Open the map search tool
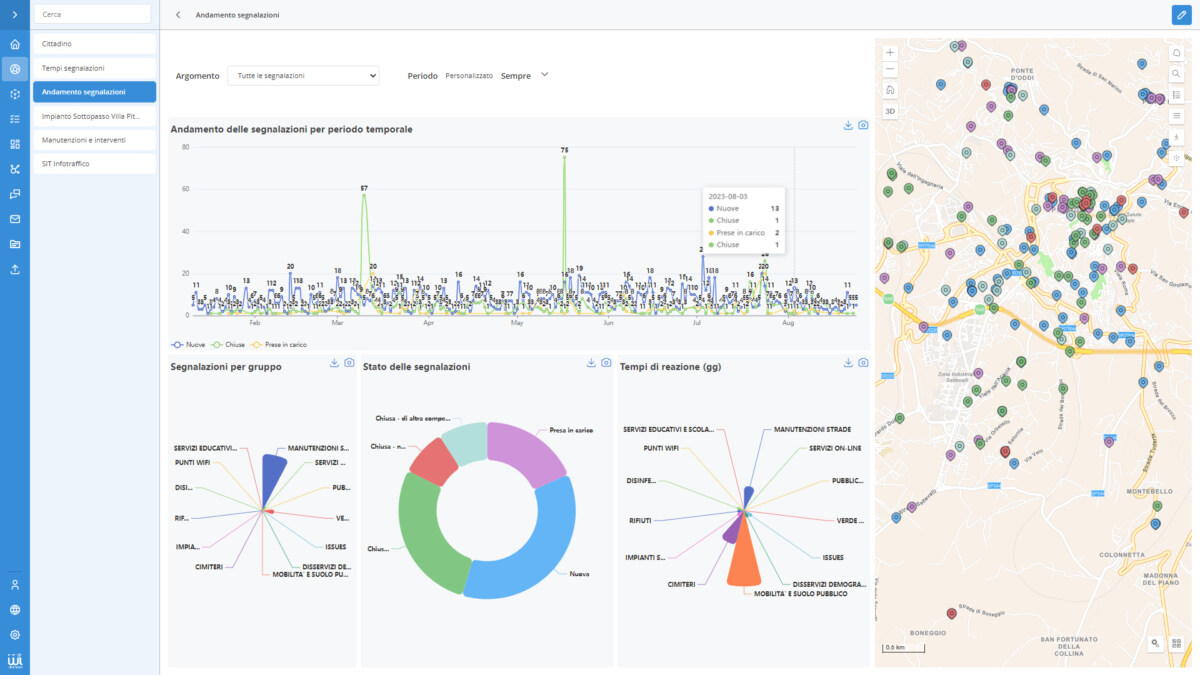1200x675 pixels. click(1176, 74)
